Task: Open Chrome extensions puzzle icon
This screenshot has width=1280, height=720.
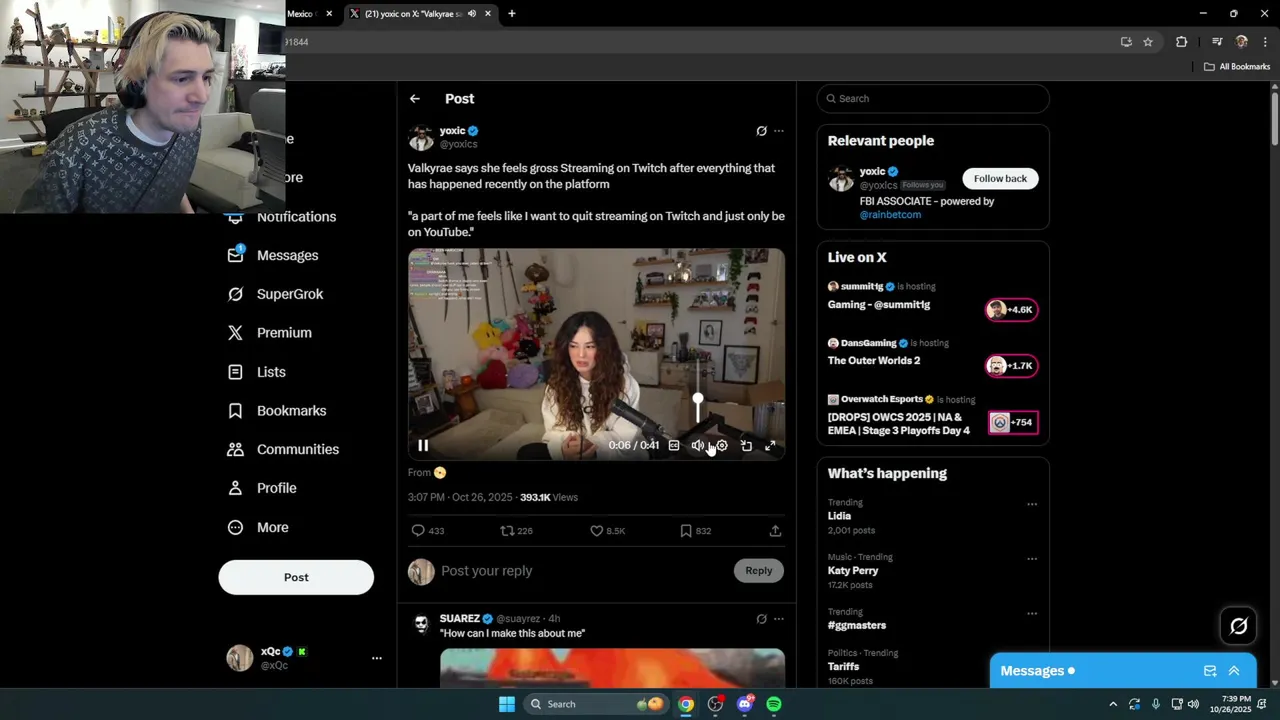Action: click(1182, 42)
